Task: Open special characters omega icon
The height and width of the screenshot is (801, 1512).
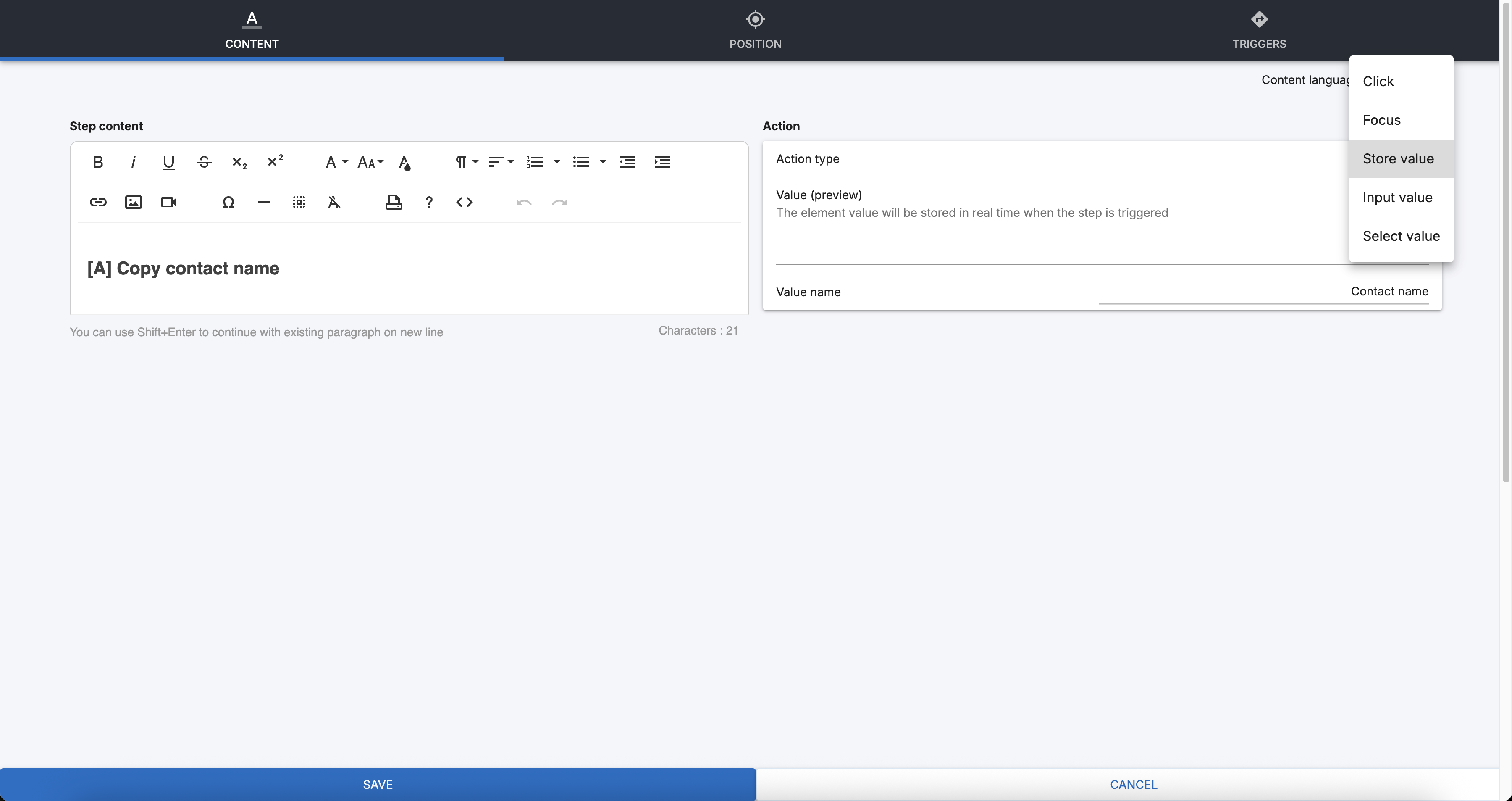Action: click(228, 203)
